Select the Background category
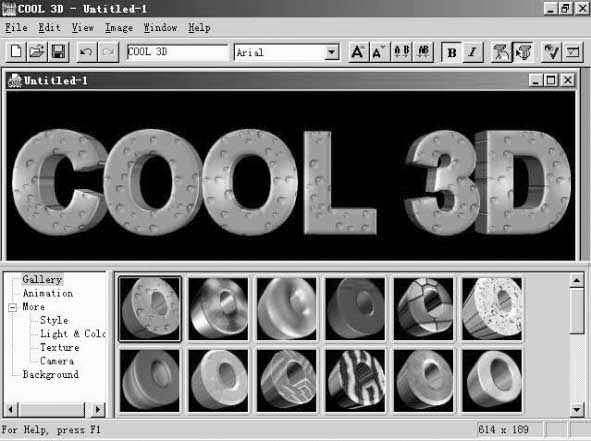591x441 pixels. (51, 374)
